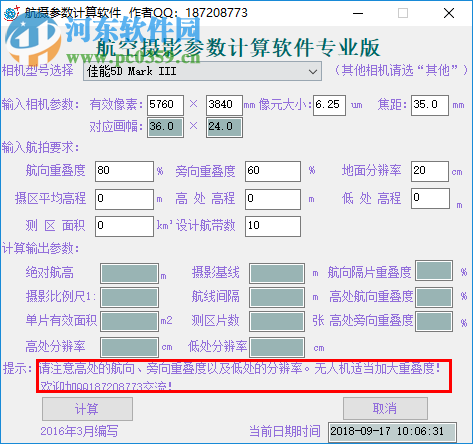473x444 pixels.
Task: Click the 取消 button
Action: click(385, 408)
